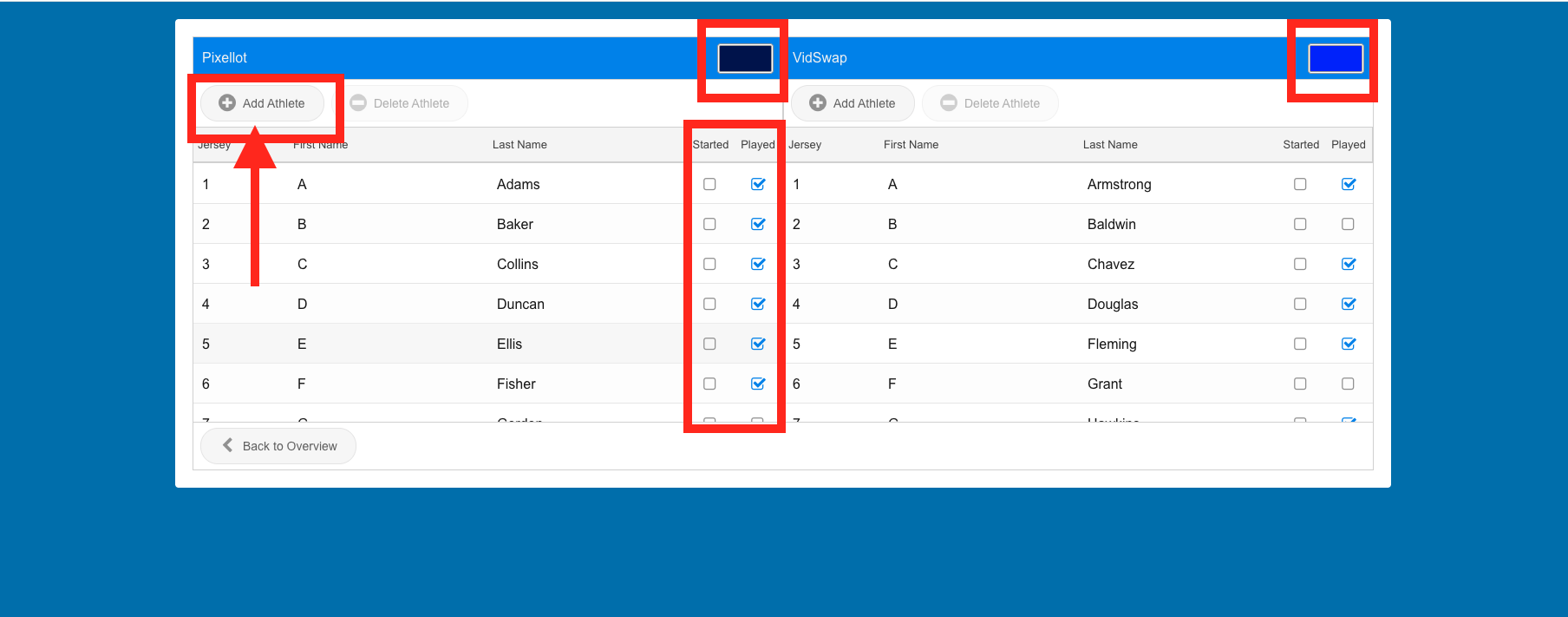Viewport: 1568px width, 617px height.
Task: Toggle Started checkbox for Armstrong
Action: [x=1300, y=184]
